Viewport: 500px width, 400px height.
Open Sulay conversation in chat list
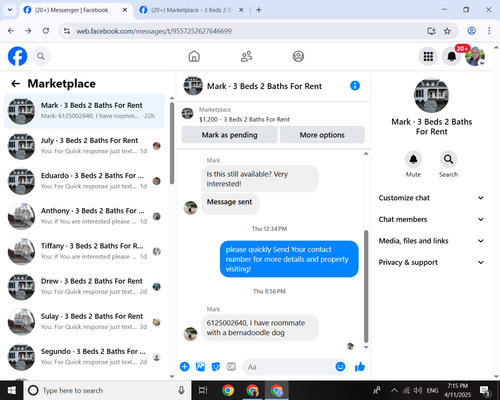[x=84, y=322]
